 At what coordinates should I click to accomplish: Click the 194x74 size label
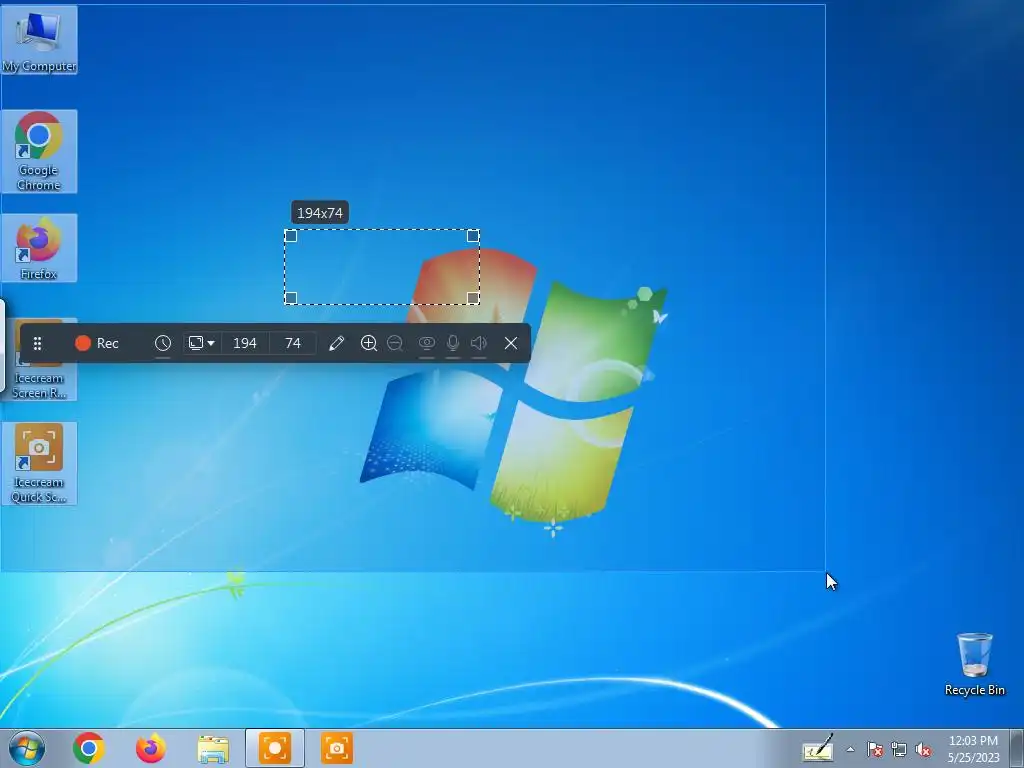point(320,212)
